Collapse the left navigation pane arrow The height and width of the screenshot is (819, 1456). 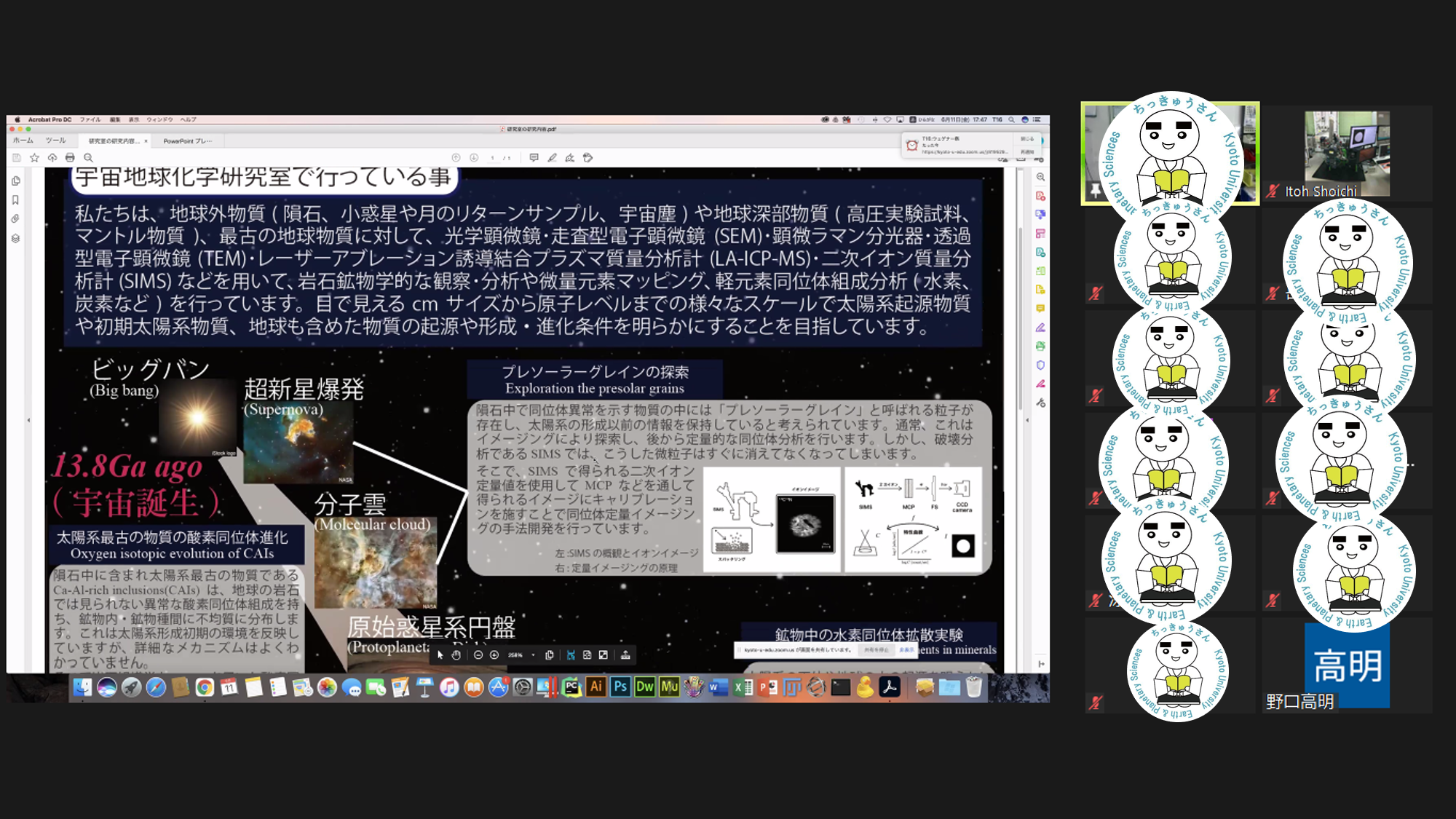click(28, 420)
